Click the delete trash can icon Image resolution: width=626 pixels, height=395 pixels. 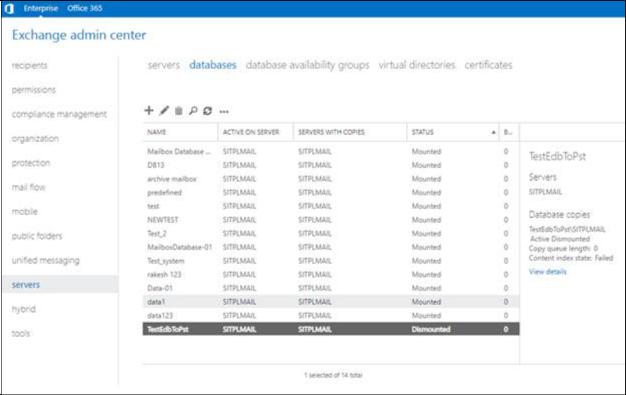[179, 111]
